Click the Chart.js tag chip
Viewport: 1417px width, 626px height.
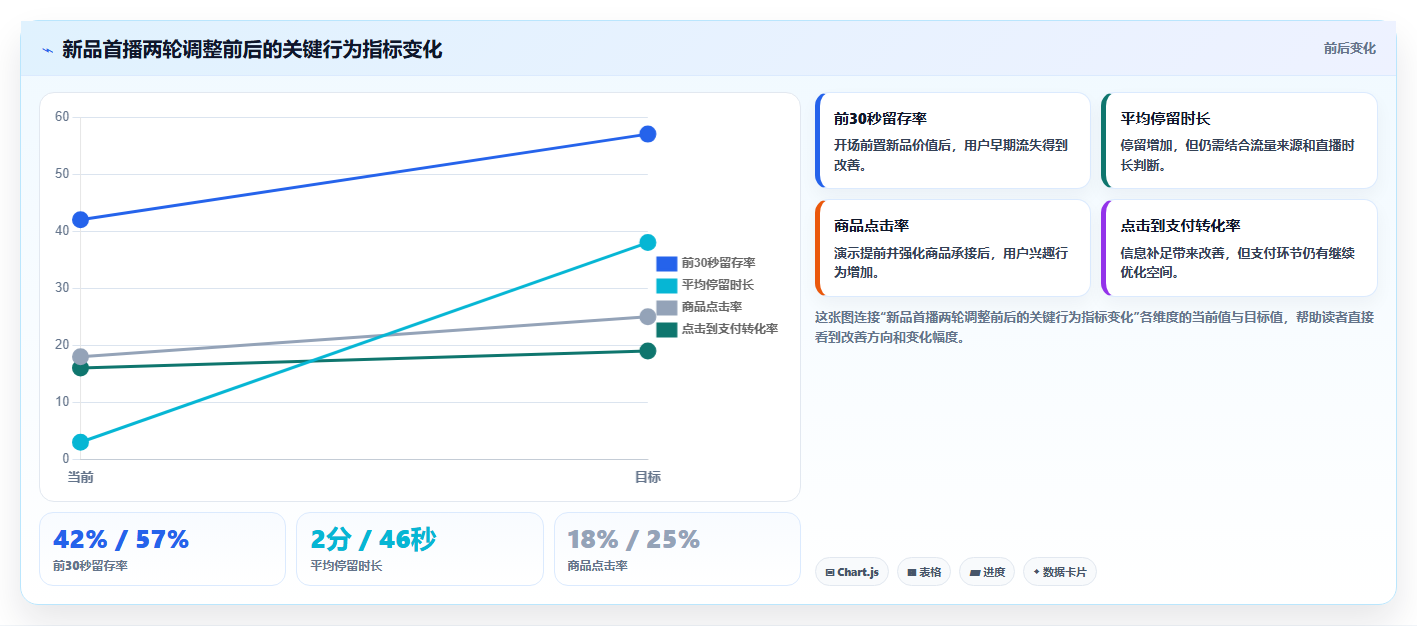click(x=852, y=572)
